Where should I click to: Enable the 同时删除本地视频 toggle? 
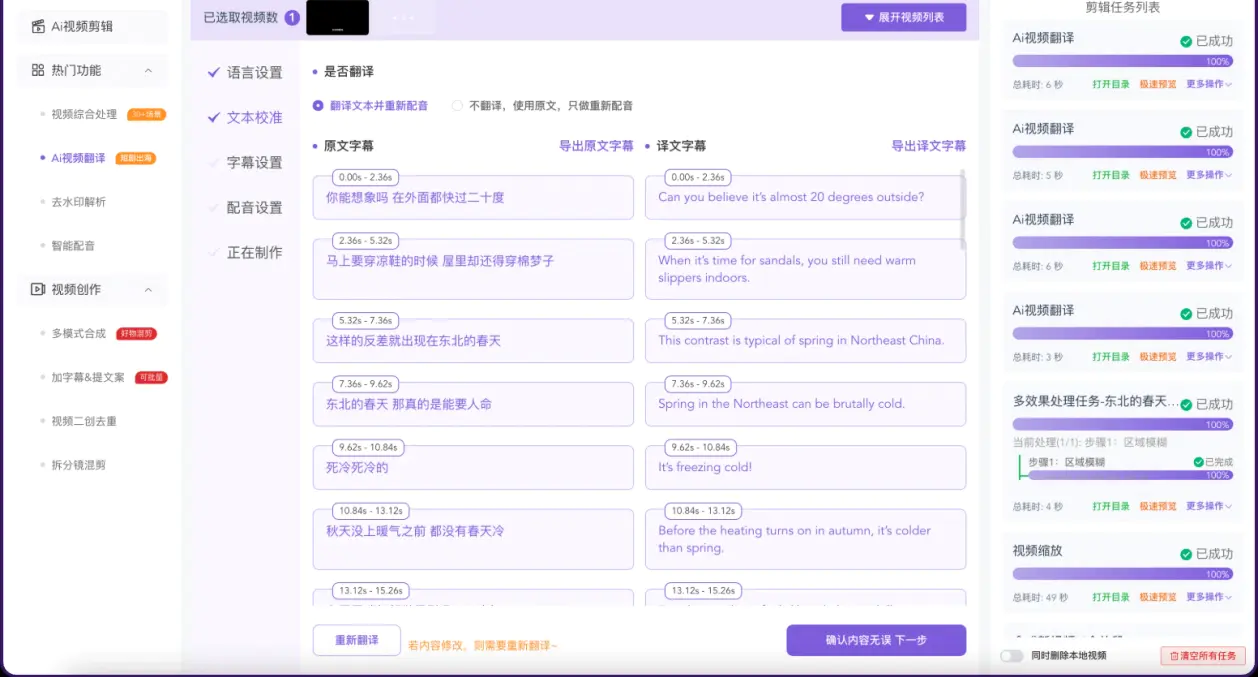(x=1011, y=656)
